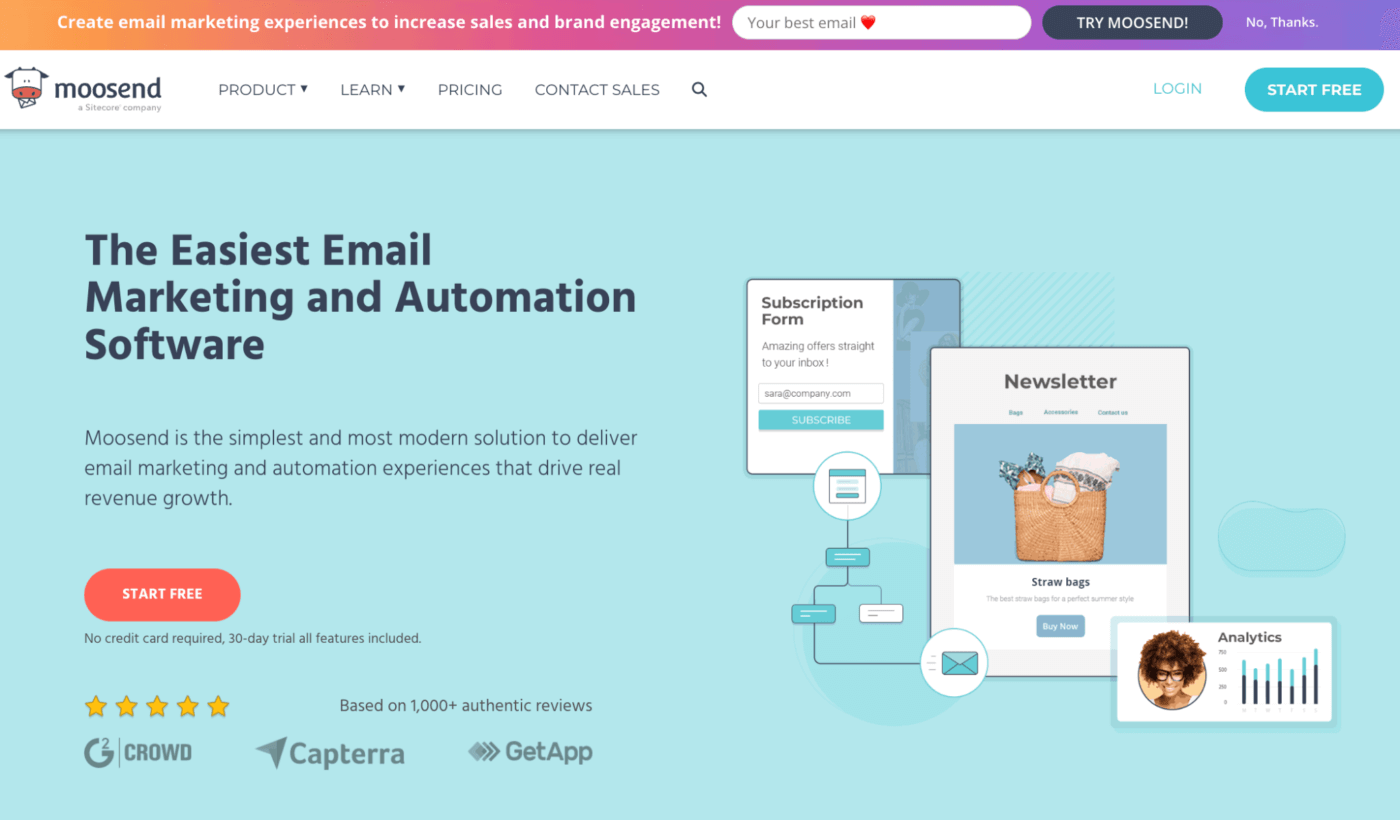Click the sara@company.com field in the illustration
Image resolution: width=1400 pixels, height=820 pixels.
point(821,394)
